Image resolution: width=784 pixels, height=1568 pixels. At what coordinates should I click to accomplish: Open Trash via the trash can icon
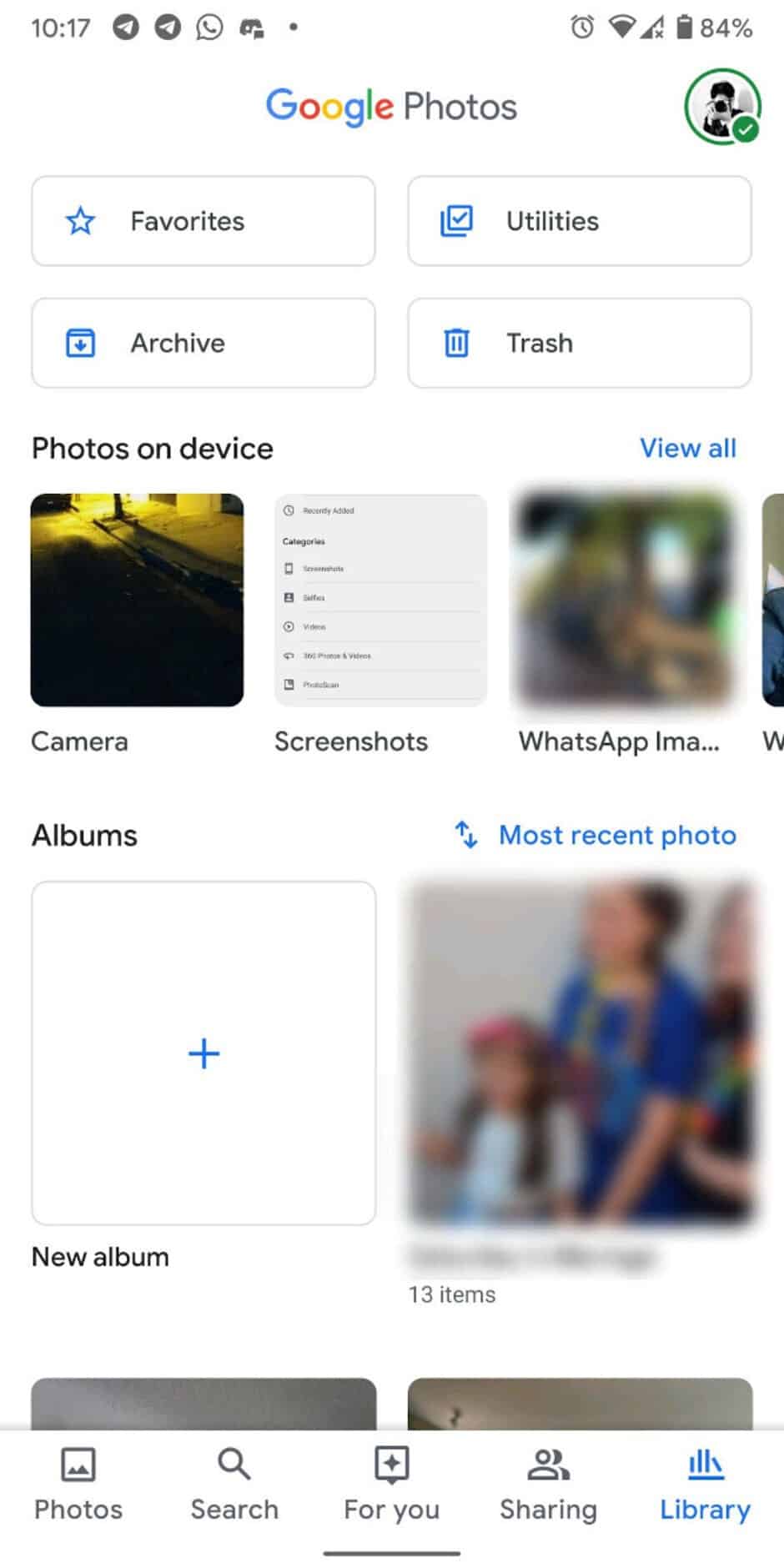coord(456,343)
